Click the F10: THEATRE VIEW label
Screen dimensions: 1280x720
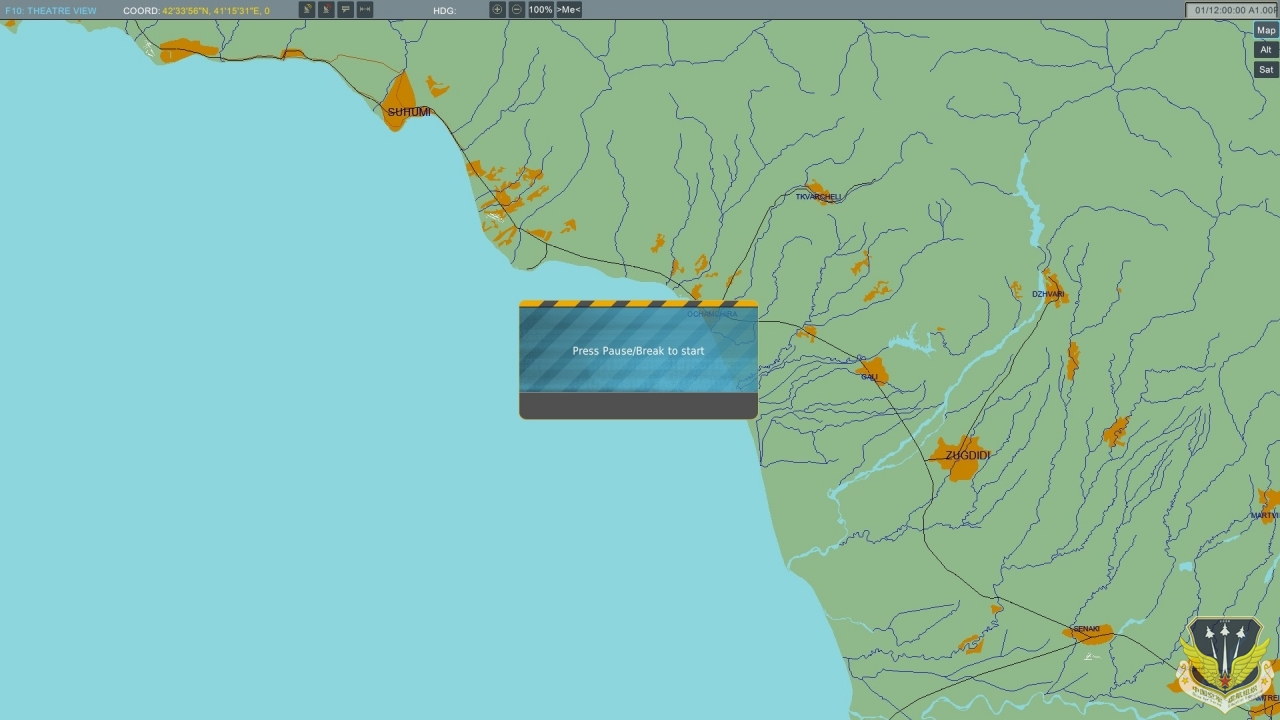coord(51,10)
